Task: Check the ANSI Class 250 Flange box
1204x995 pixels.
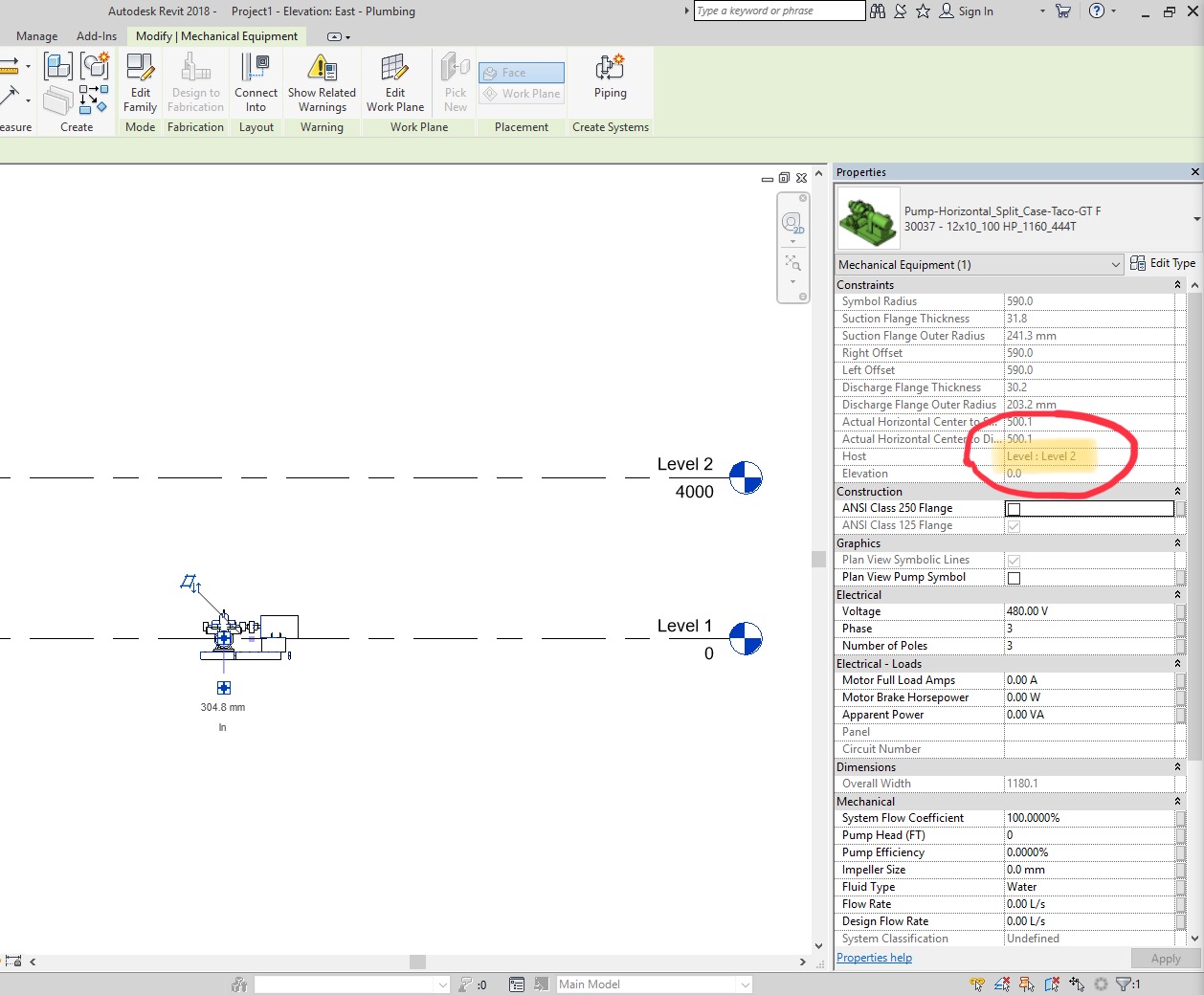Action: (x=1014, y=509)
